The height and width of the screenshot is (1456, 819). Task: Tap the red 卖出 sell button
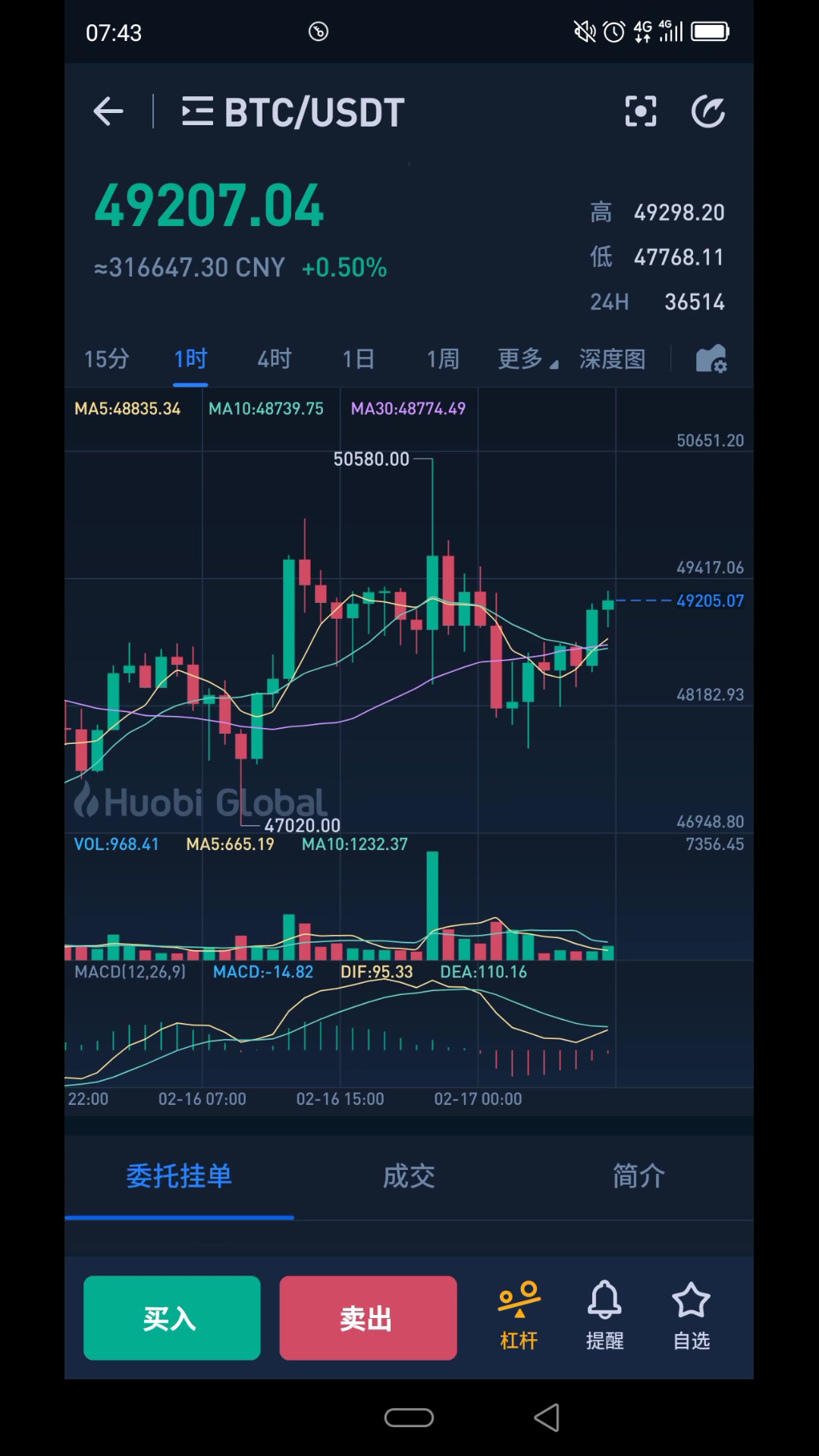[368, 1318]
